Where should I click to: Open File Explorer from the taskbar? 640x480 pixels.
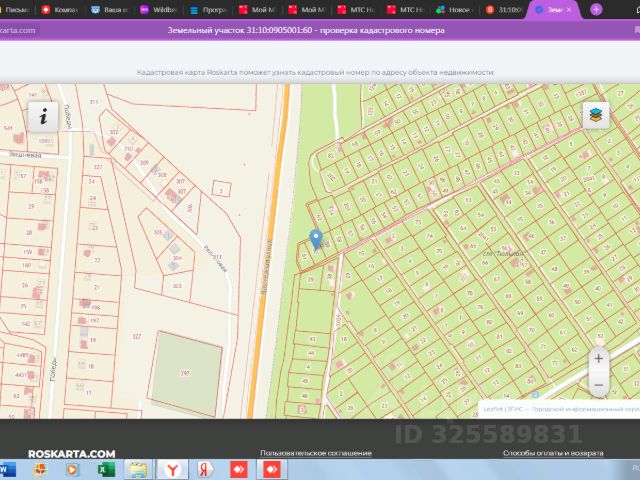(x=138, y=470)
